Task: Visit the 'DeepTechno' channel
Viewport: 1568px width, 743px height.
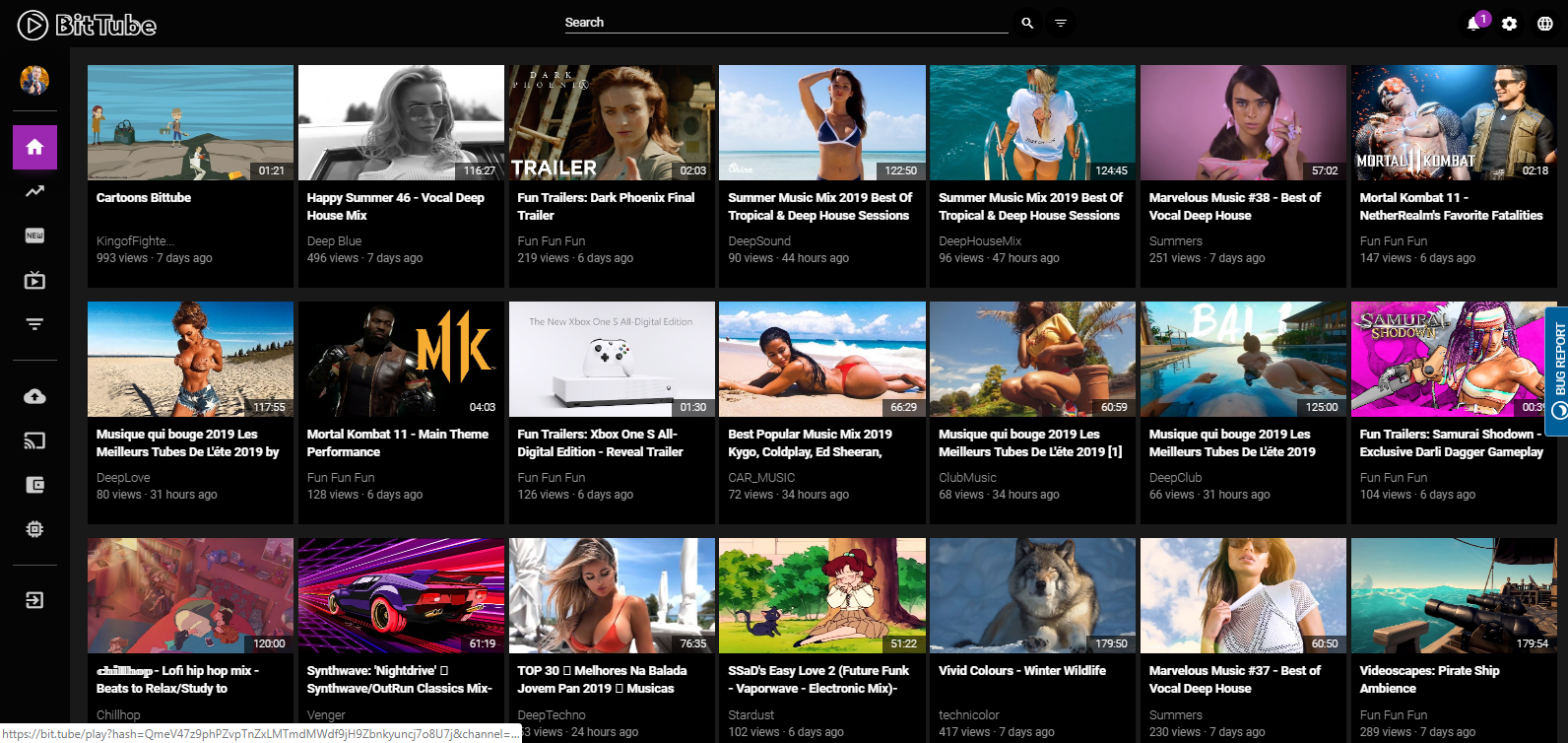Action: pyautogui.click(x=552, y=714)
